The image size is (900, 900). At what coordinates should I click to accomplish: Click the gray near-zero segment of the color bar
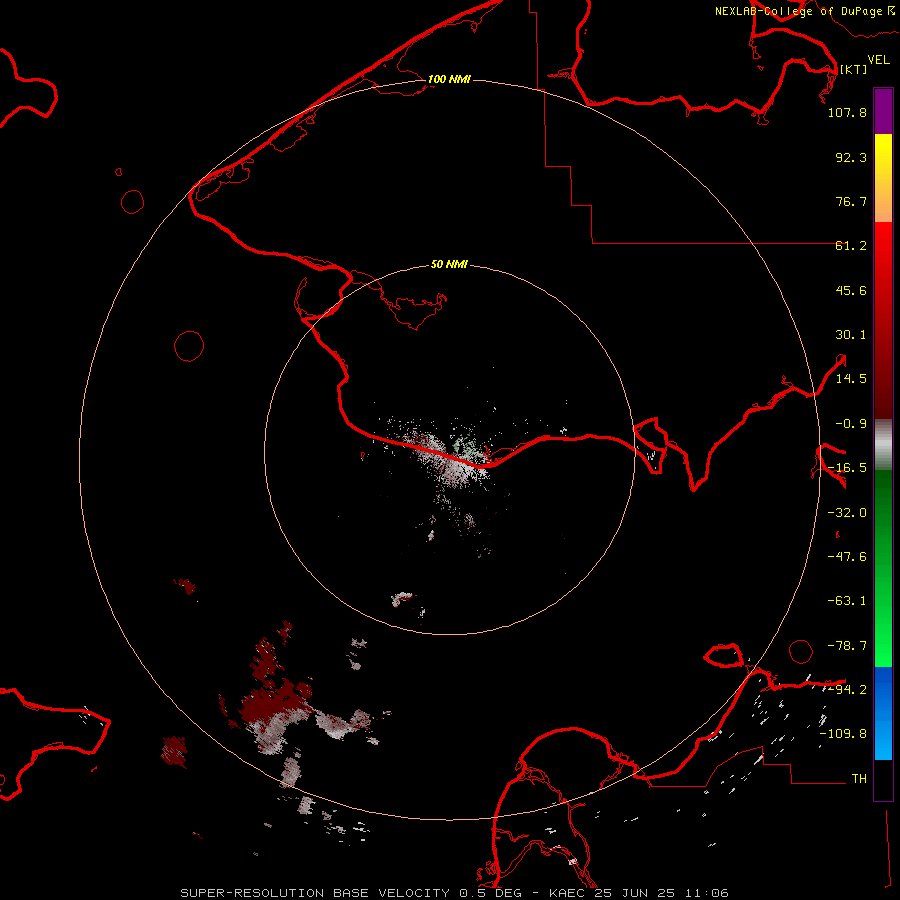point(883,445)
